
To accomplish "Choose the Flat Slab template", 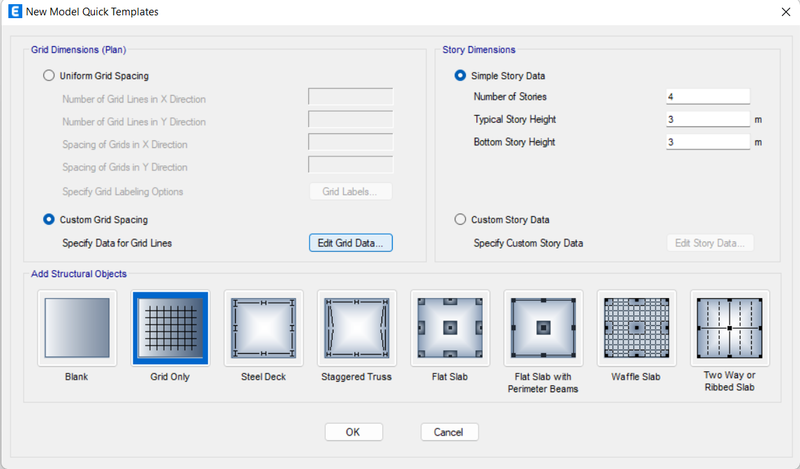I will (x=450, y=328).
